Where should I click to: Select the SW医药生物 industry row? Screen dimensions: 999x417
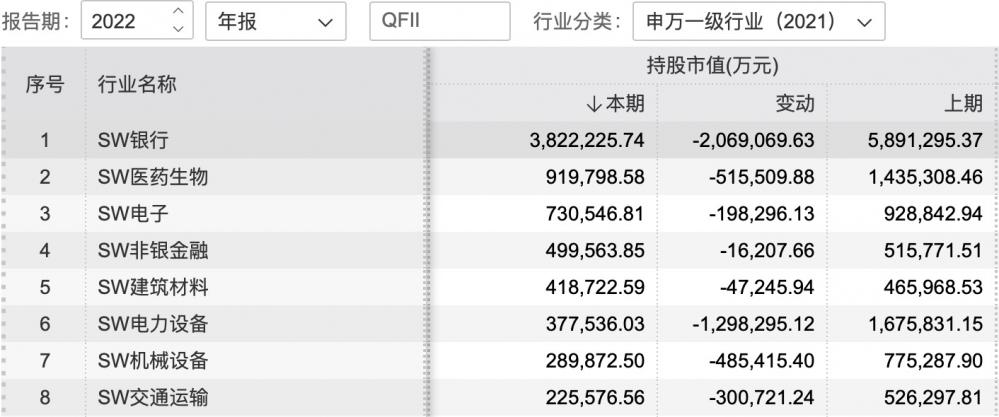[x=500, y=177]
